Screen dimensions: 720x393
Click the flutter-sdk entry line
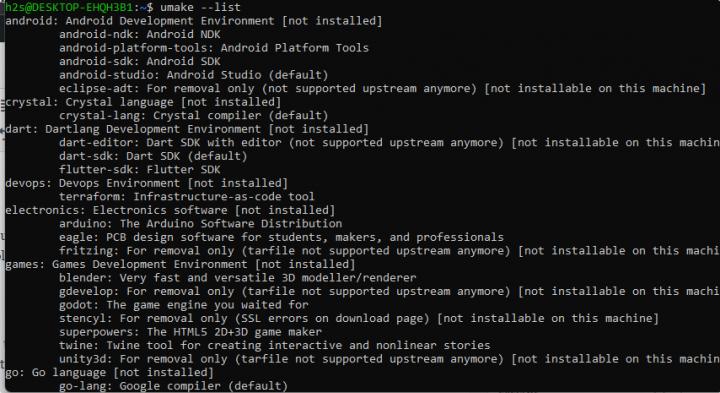140,169
